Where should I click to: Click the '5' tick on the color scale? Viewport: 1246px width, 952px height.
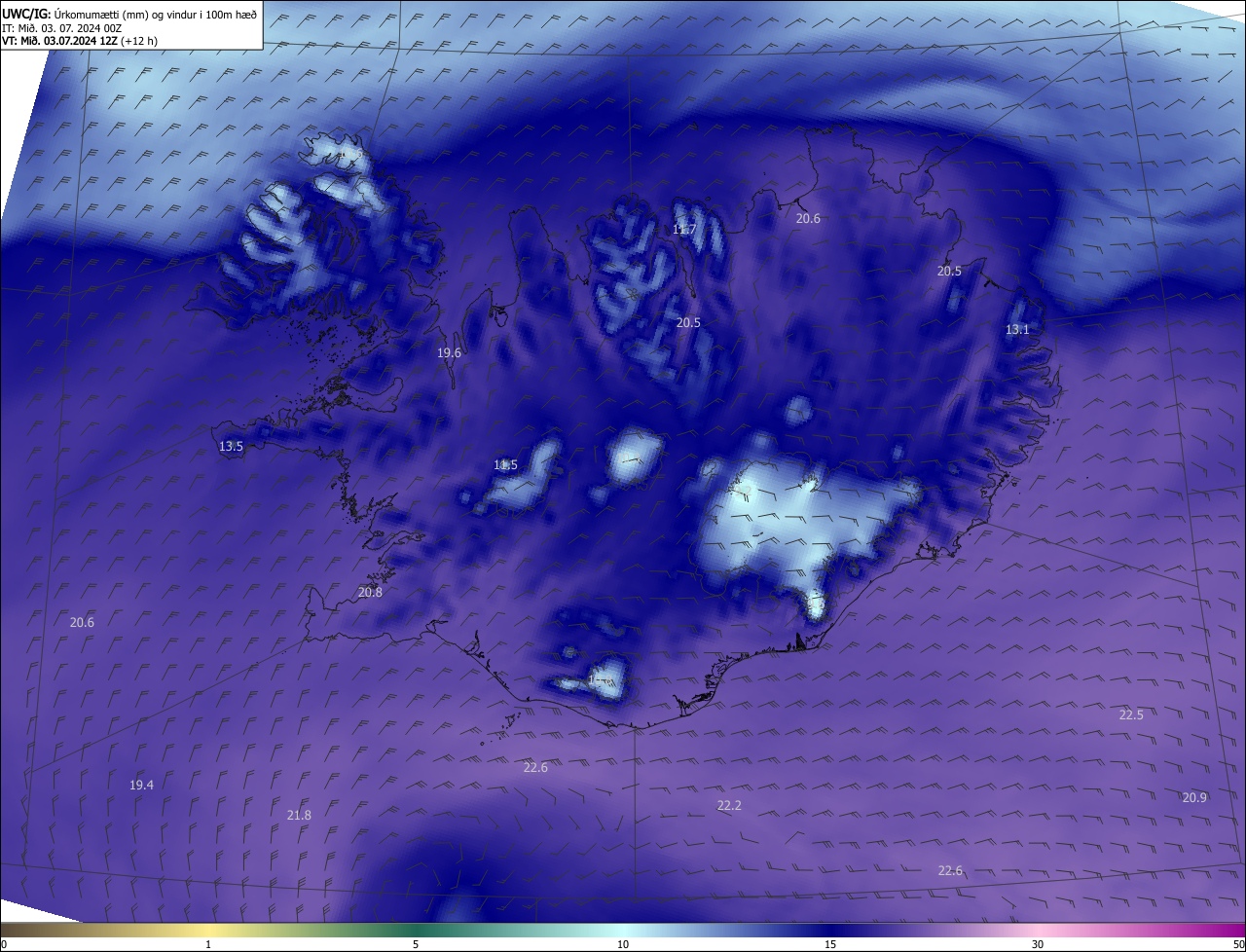point(416,944)
